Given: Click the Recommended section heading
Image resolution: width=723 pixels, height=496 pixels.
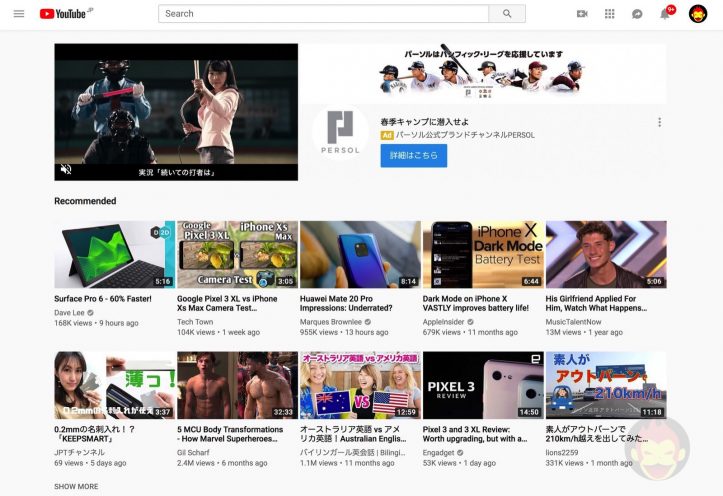Looking at the screenshot, I should tap(85, 201).
